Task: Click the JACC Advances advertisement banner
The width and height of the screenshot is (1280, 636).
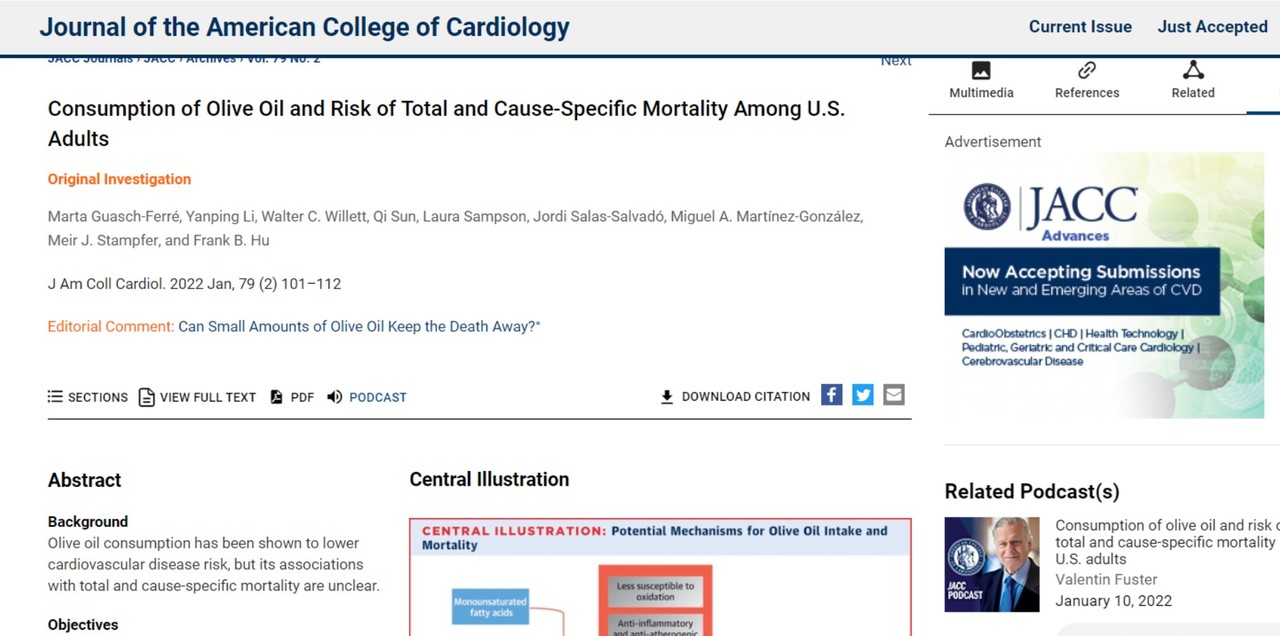Action: [1104, 285]
